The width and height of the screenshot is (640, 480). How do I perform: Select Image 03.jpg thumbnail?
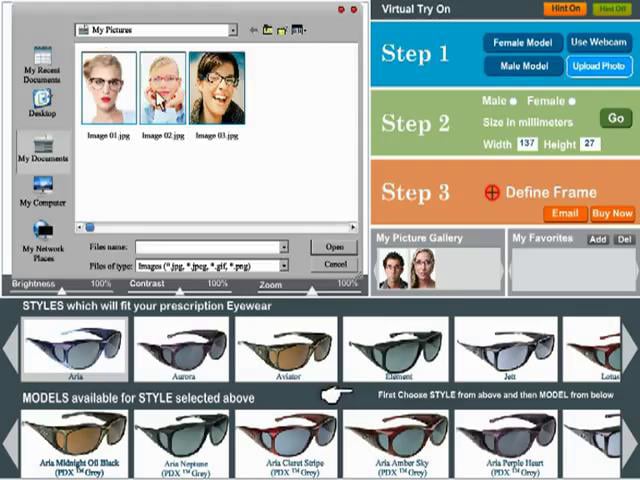(217, 88)
